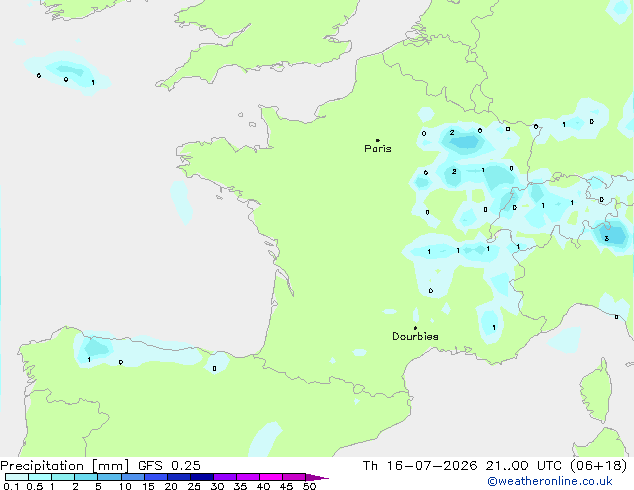634x490 pixels.
Task: Pick the 0.1–0.5 mm legend swatch
Action: [17, 477]
